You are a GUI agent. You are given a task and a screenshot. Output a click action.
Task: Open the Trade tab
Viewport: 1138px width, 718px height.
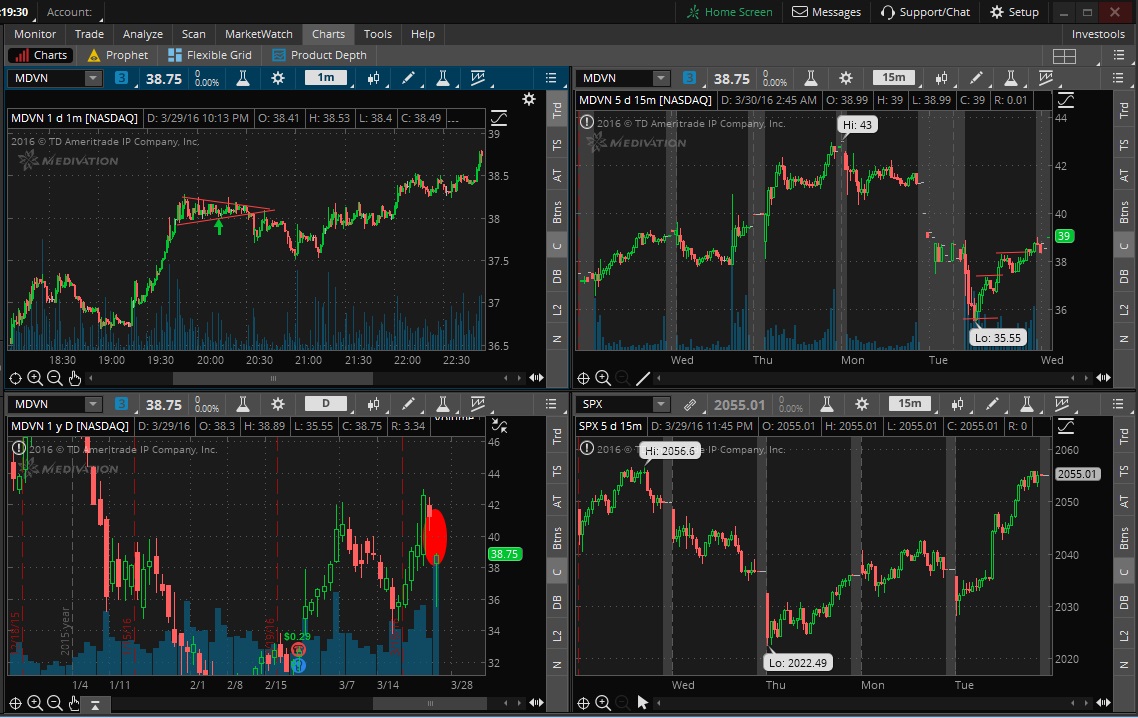[89, 34]
